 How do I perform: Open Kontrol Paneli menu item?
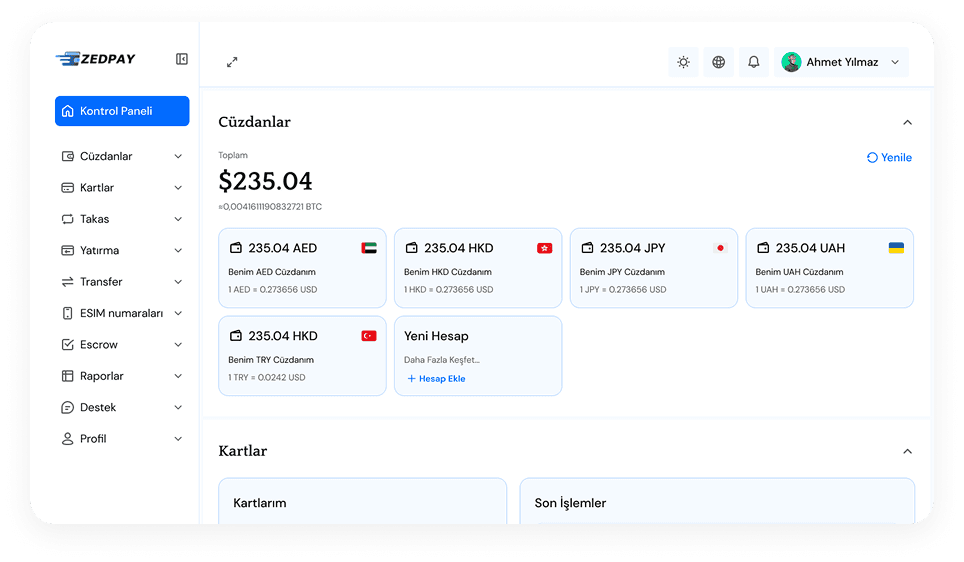(122, 111)
